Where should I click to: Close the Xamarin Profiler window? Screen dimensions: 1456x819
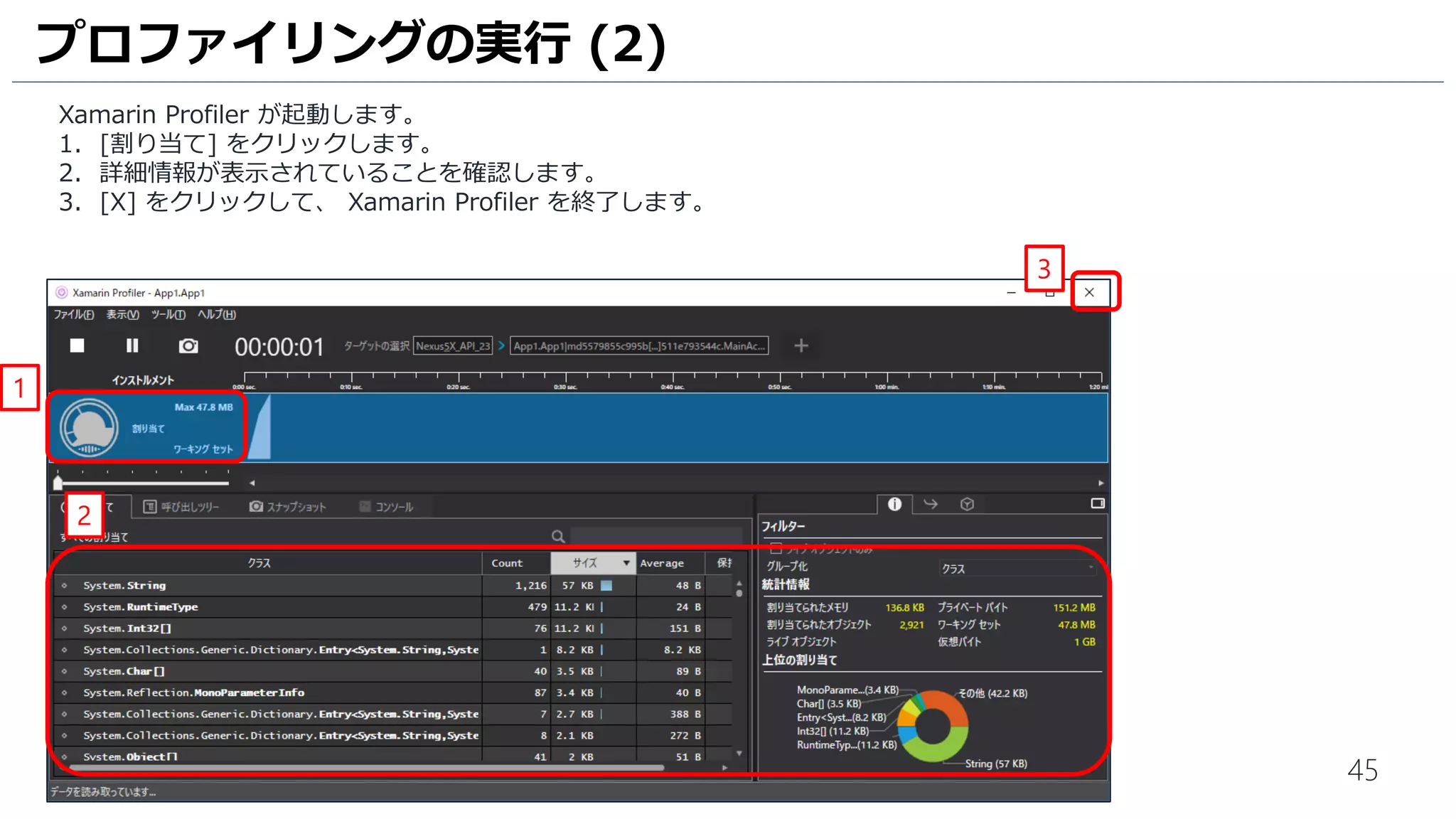(1089, 292)
